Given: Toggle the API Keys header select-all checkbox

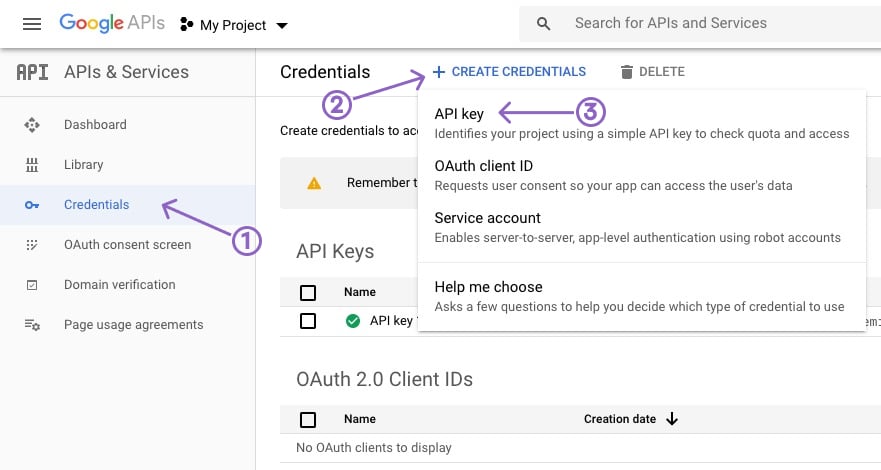Looking at the screenshot, I should click(x=308, y=293).
